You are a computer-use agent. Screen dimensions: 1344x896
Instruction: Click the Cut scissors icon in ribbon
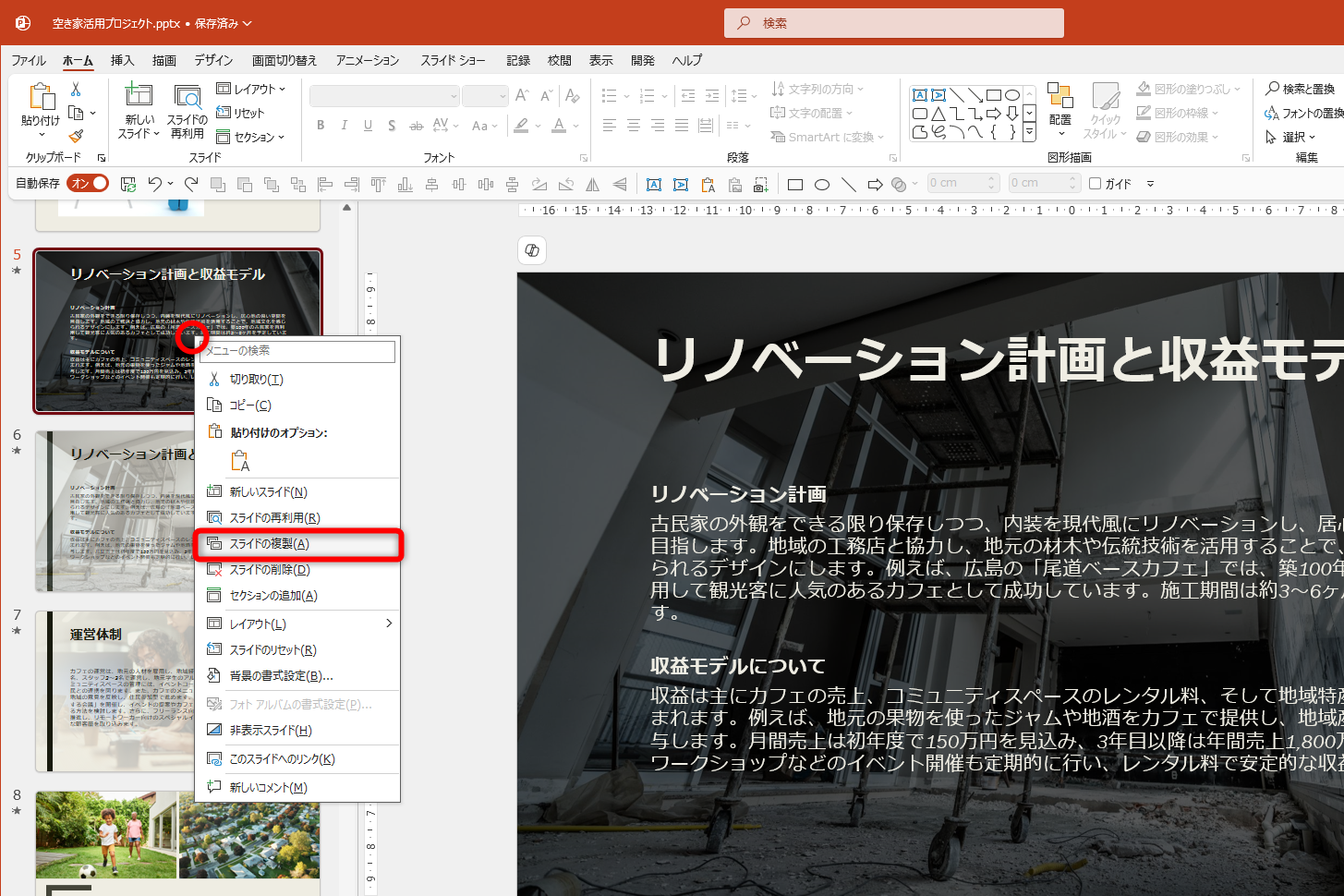tap(76, 90)
